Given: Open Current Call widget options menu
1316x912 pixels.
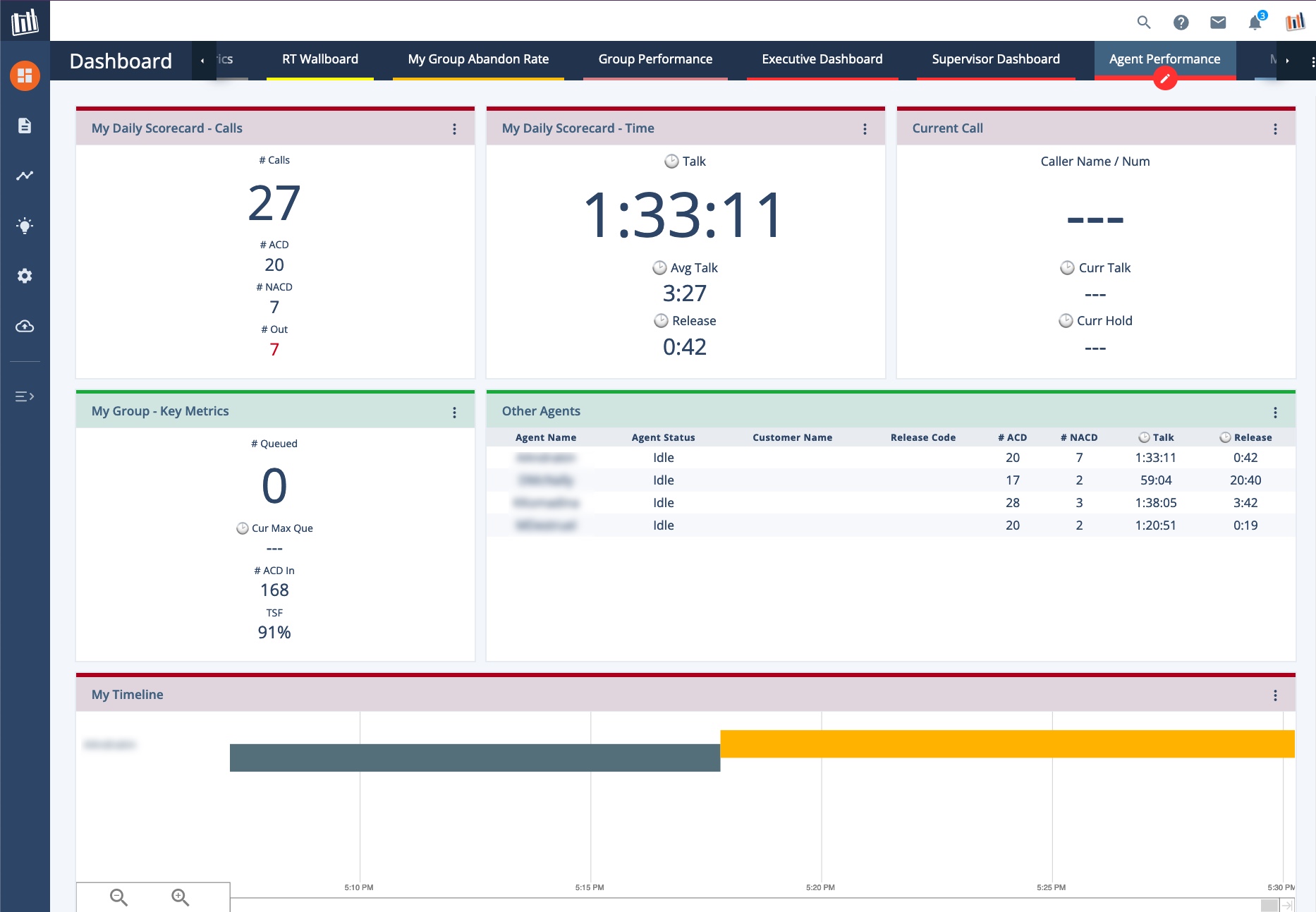Looking at the screenshot, I should click(1275, 129).
